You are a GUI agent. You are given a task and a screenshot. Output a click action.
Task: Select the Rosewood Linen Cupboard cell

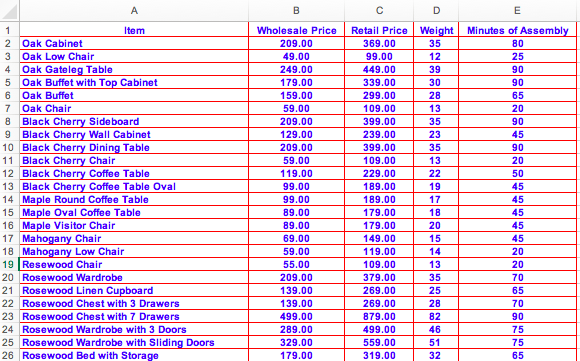(x=134, y=290)
